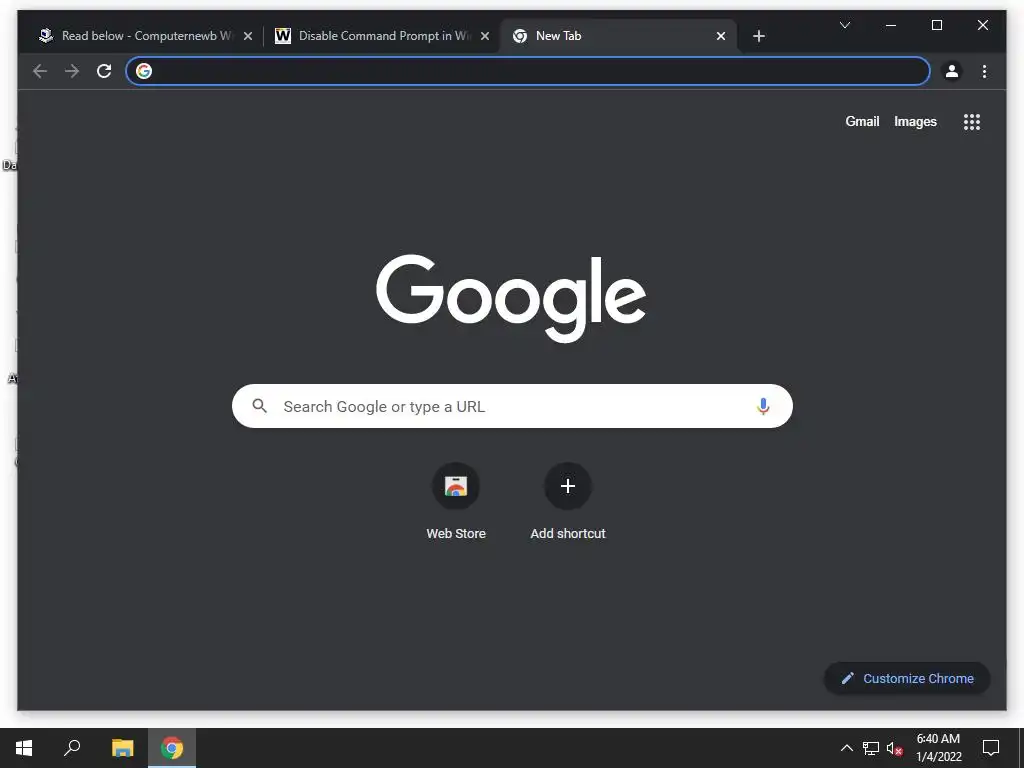
Task: Select the New Tab tab
Action: tap(617, 36)
